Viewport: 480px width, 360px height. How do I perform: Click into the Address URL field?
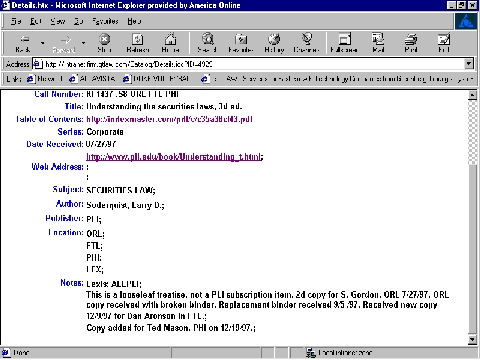(253, 63)
